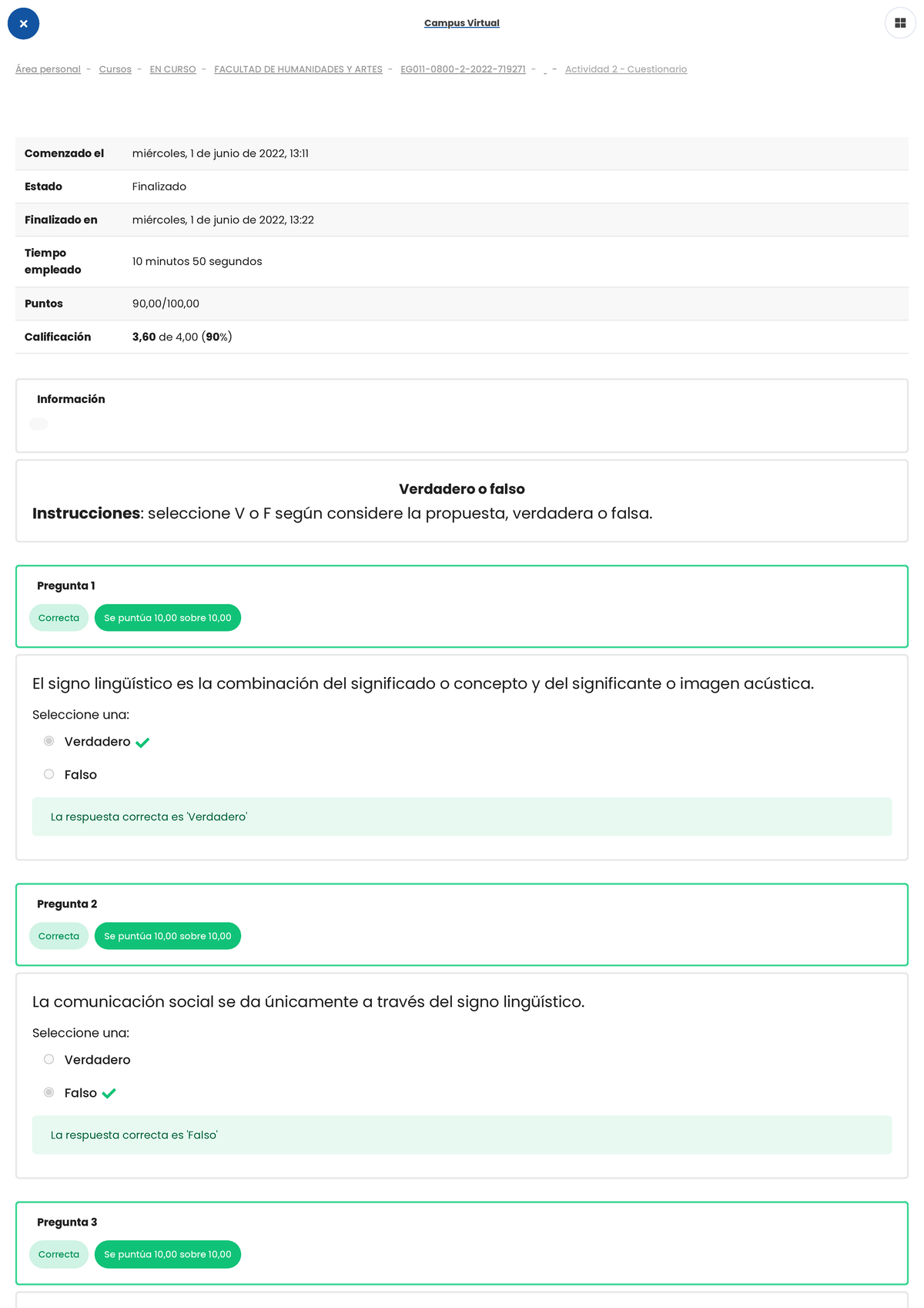Click green checkmark beside Verdadero in Pregunta 1
This screenshot has height=1308, width=924.
coord(142,743)
